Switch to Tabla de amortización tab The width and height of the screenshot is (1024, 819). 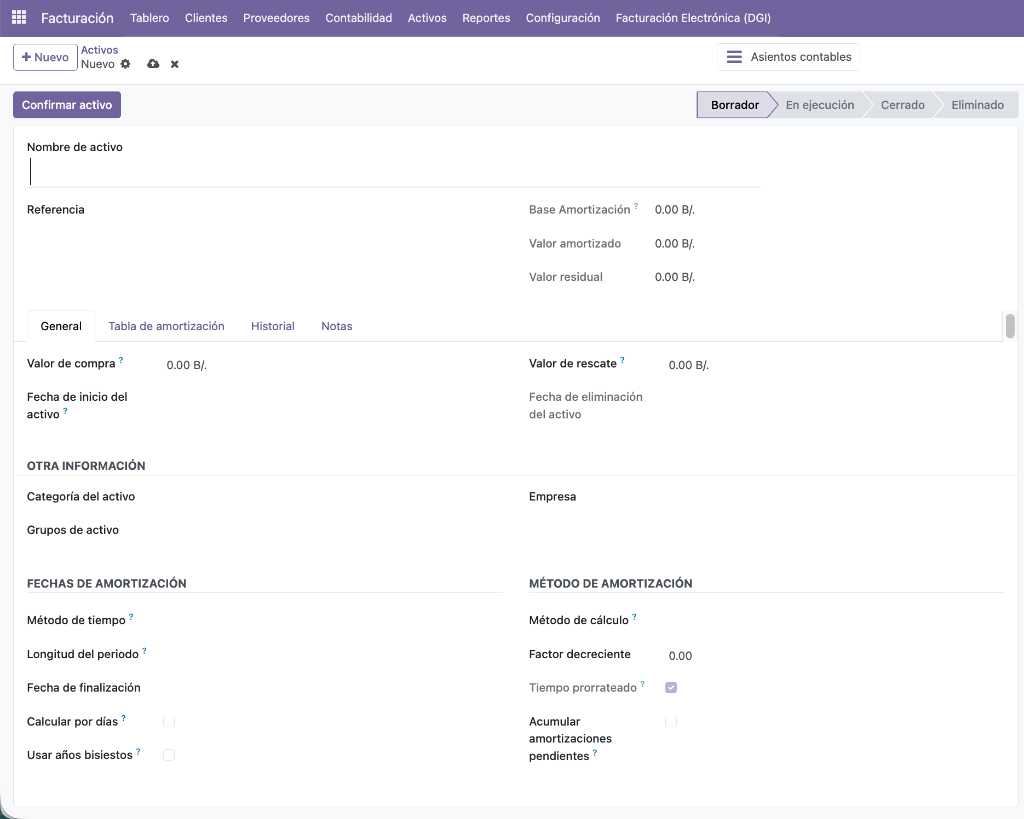pyautogui.click(x=167, y=326)
